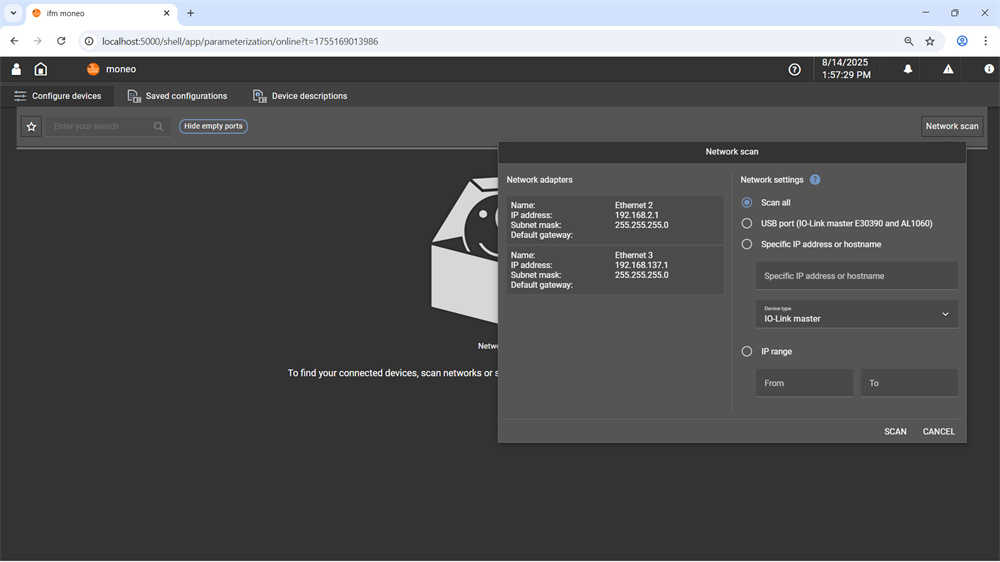Open the Chrome three-dot menu

point(985,41)
